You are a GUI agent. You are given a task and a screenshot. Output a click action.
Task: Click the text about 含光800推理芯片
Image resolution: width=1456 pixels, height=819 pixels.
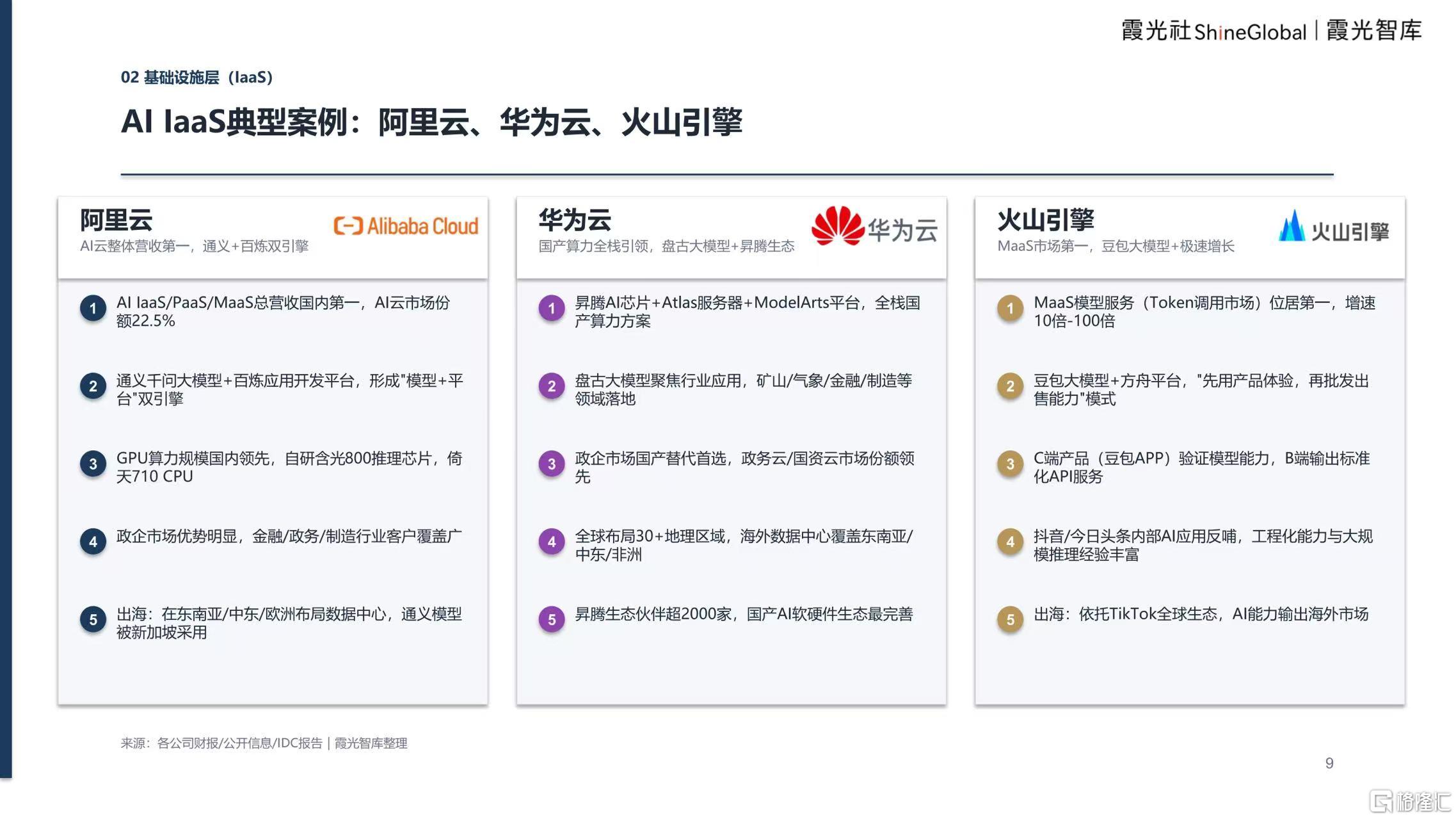[289, 467]
